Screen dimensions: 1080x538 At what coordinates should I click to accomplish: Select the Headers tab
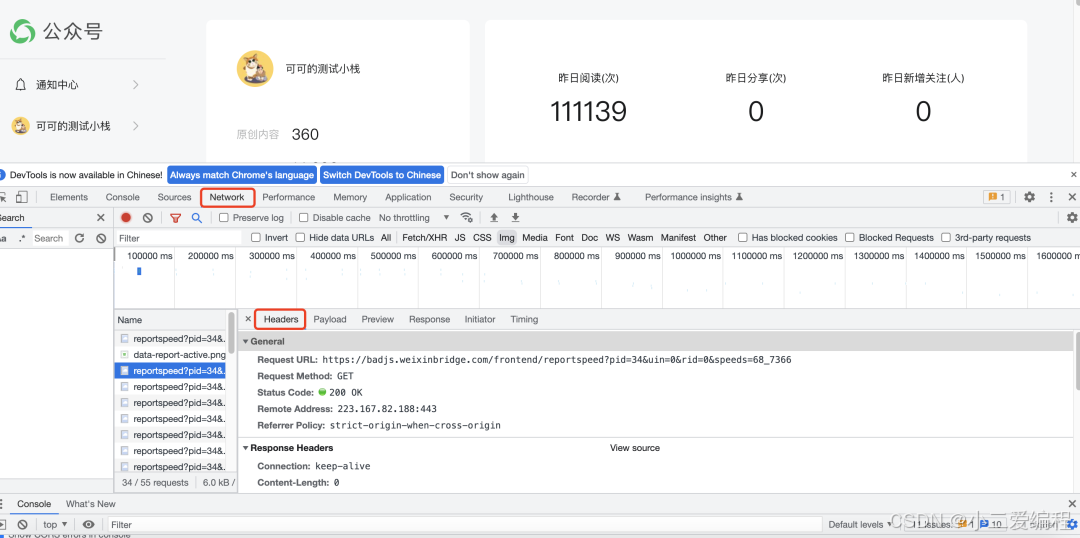click(281, 319)
